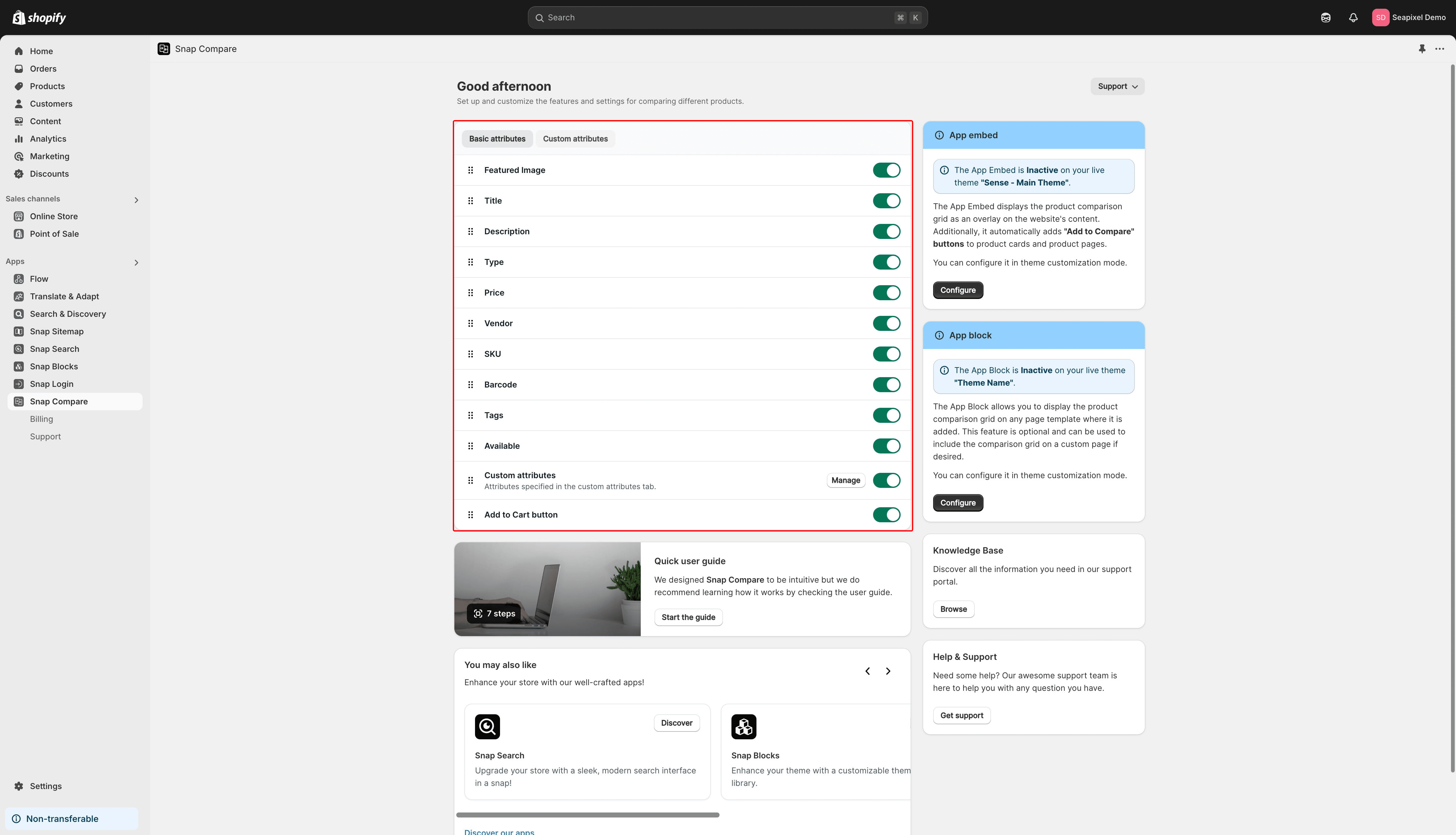Click Configure under App embed
Viewport: 1456px width, 835px height.
[x=958, y=290]
